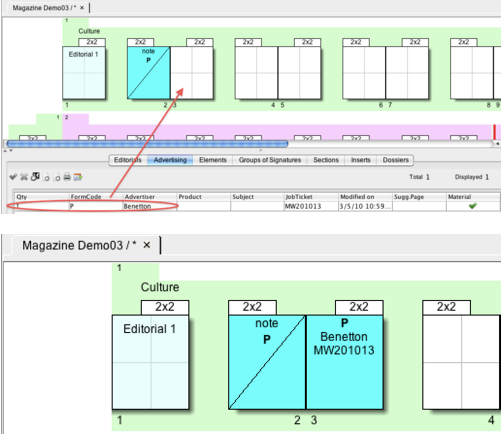Click the green Material checkmark for Benetton
The width and height of the screenshot is (504, 435).
coord(472,206)
